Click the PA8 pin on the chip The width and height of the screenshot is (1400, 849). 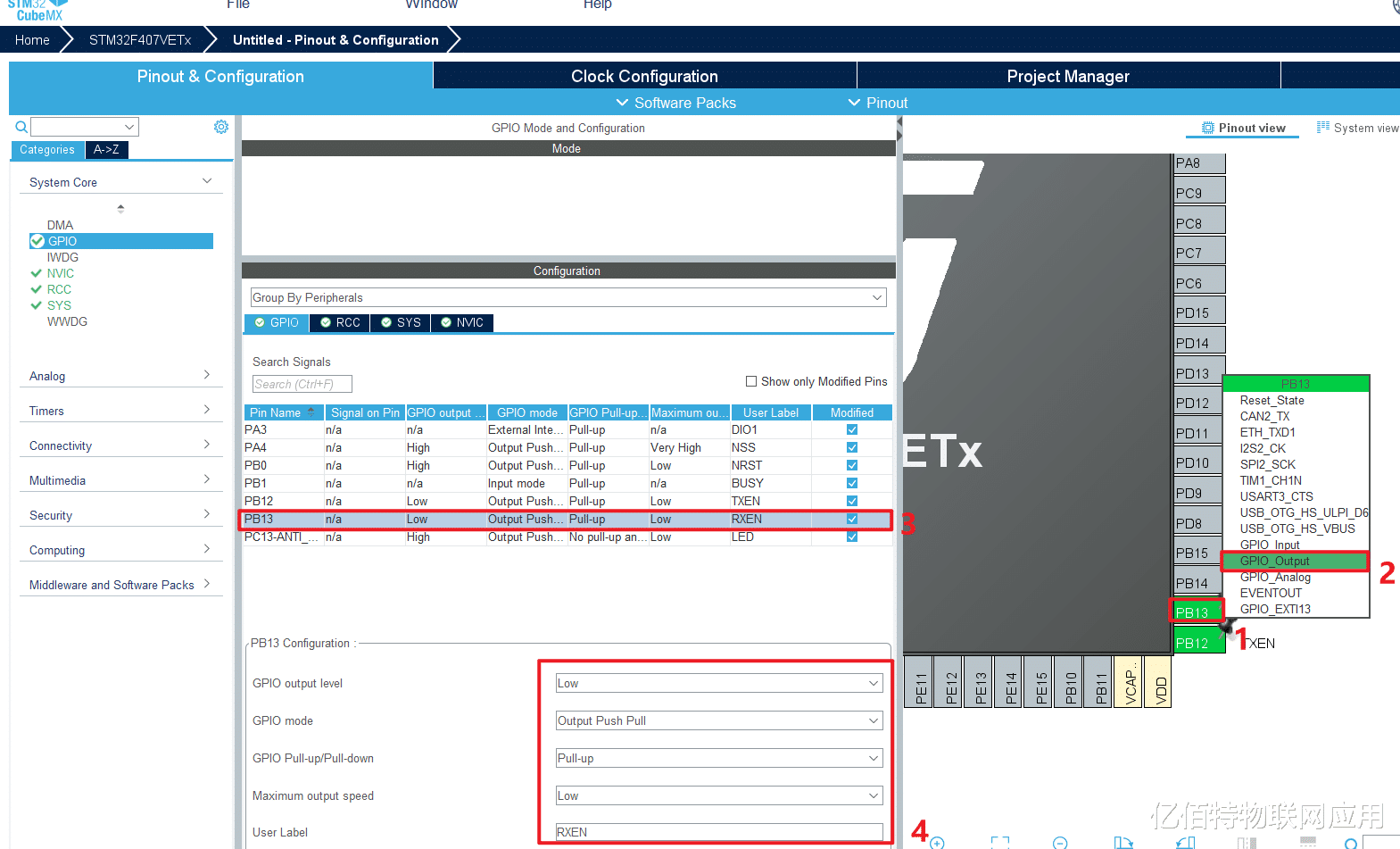point(1199,162)
